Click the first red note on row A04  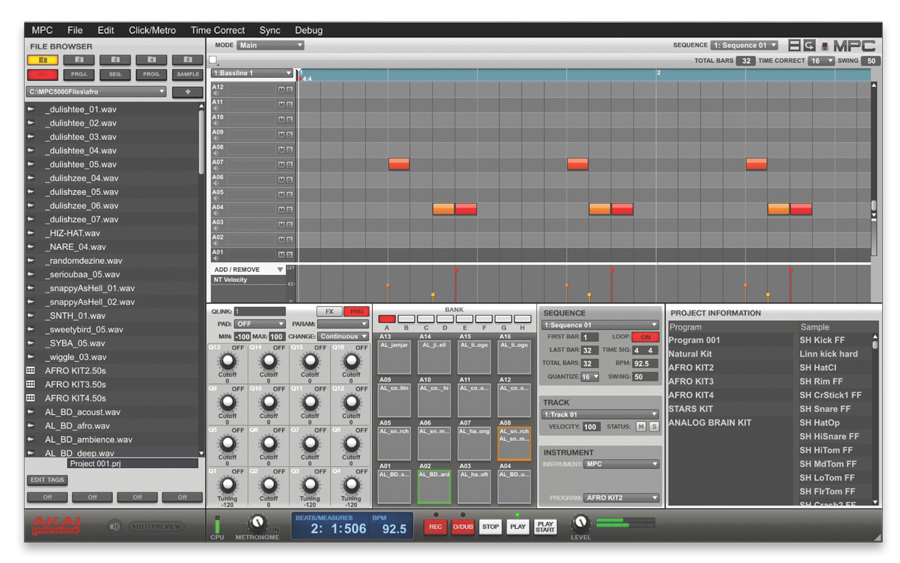466,209
